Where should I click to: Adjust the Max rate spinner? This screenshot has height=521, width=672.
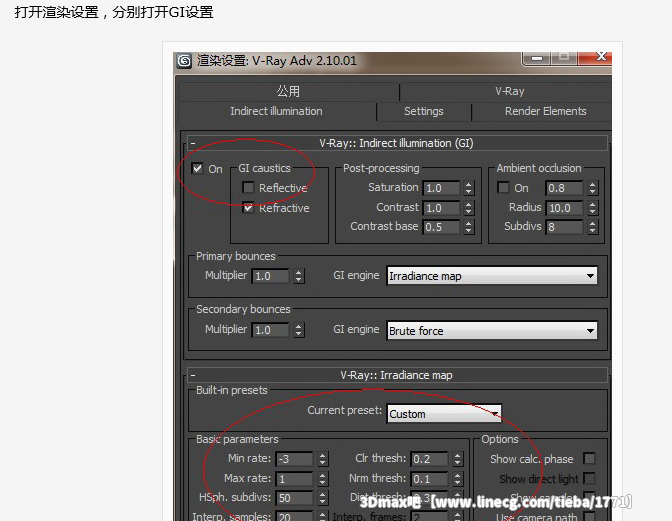point(323,479)
